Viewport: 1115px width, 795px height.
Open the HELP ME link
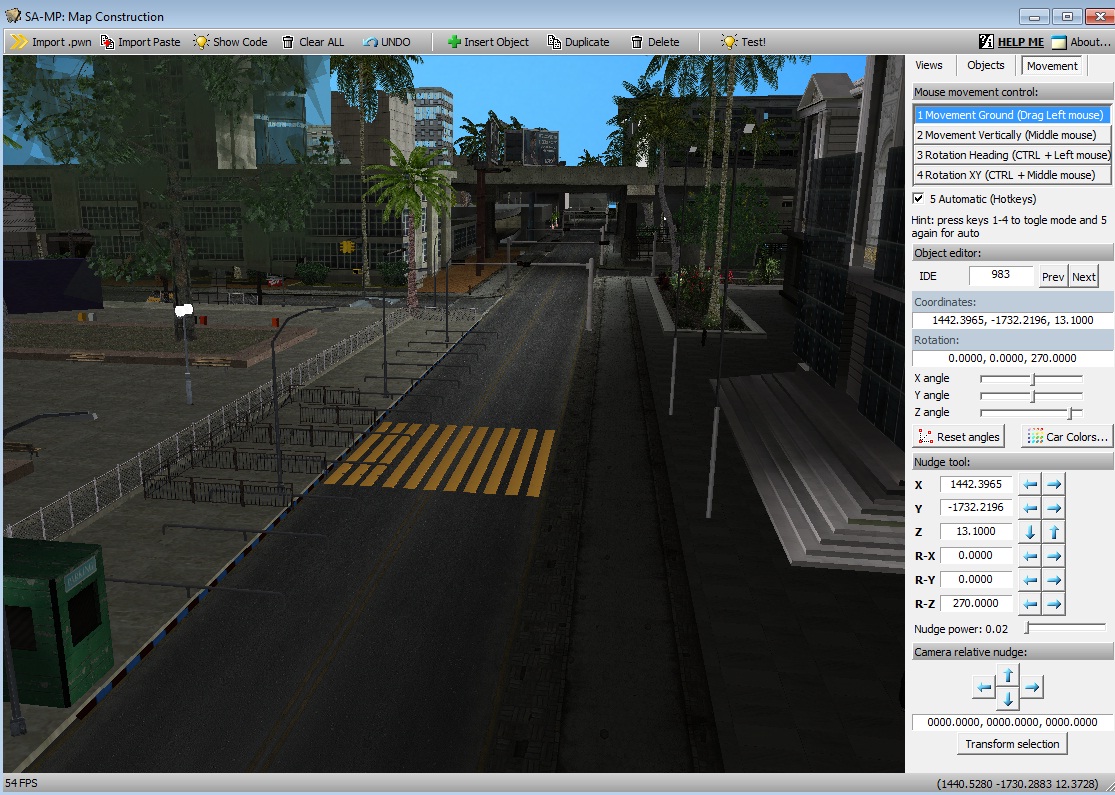point(1011,42)
